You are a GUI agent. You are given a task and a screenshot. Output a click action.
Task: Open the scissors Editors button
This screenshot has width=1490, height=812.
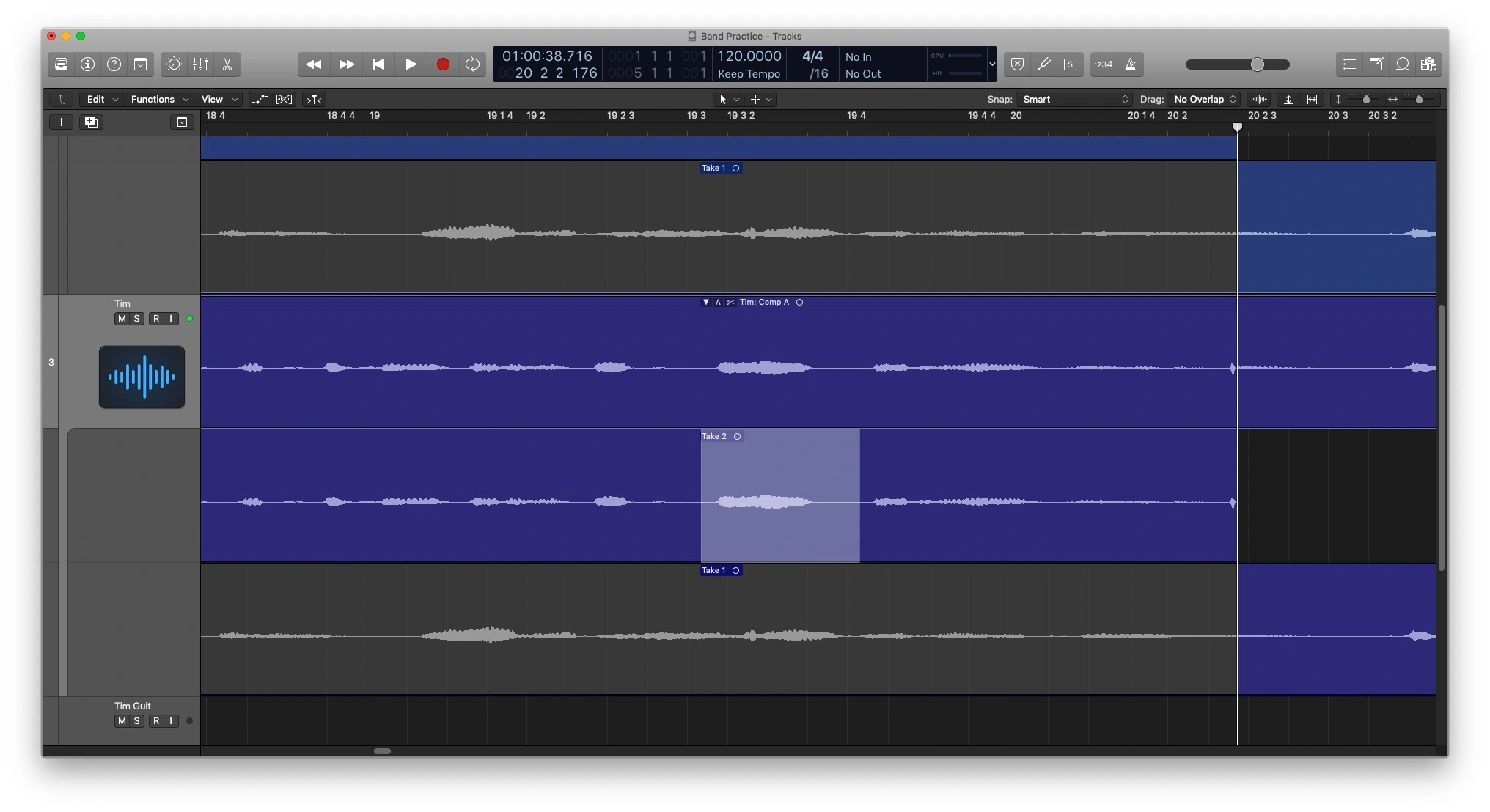click(x=227, y=64)
